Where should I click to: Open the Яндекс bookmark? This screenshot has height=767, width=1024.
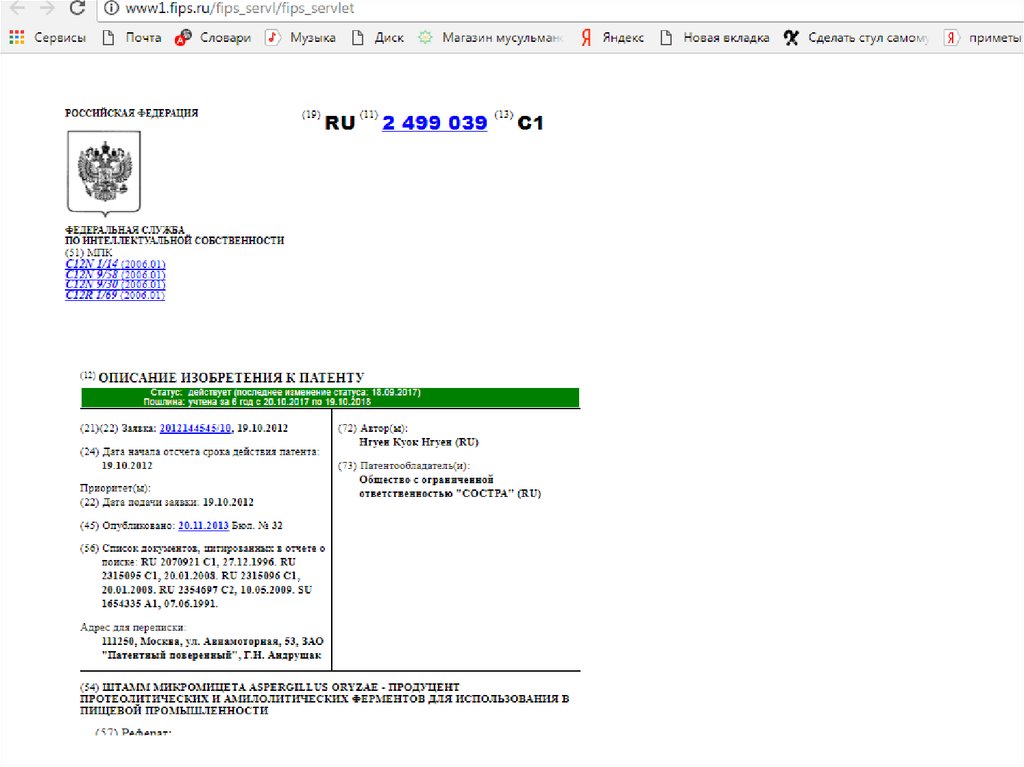[x=612, y=38]
